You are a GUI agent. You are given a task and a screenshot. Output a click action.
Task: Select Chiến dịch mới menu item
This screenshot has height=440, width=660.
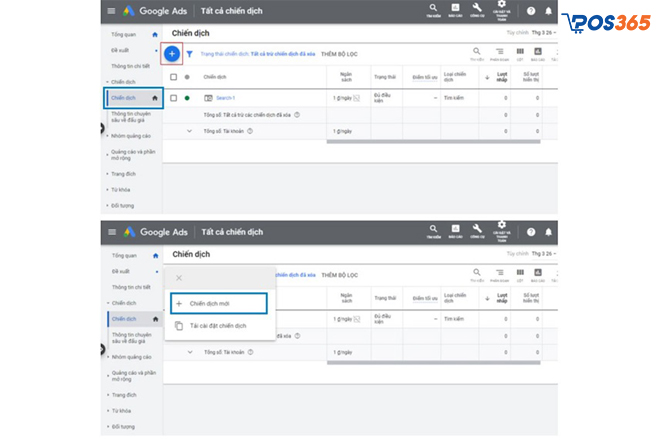point(219,304)
